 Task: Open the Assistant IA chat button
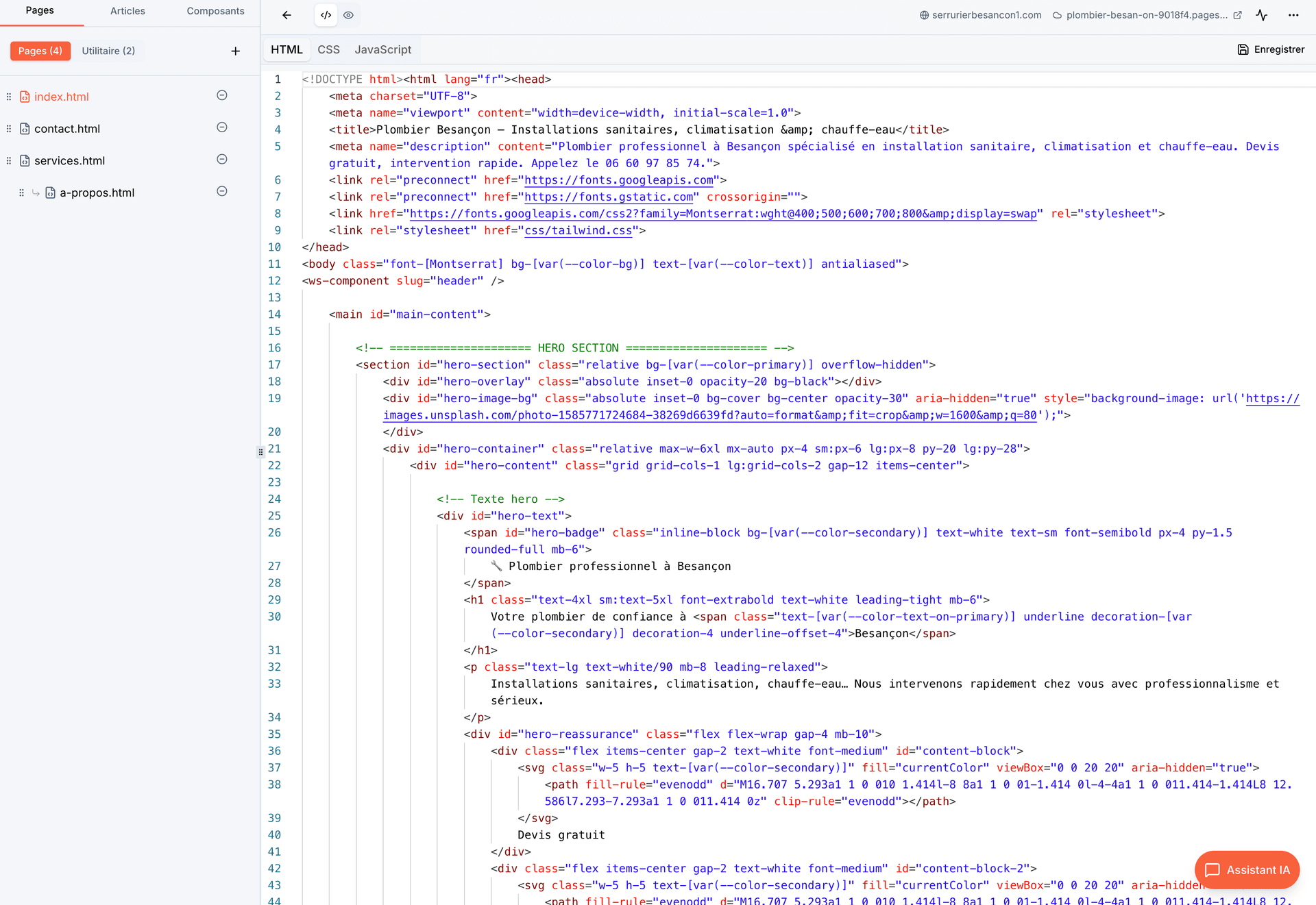click(x=1247, y=870)
